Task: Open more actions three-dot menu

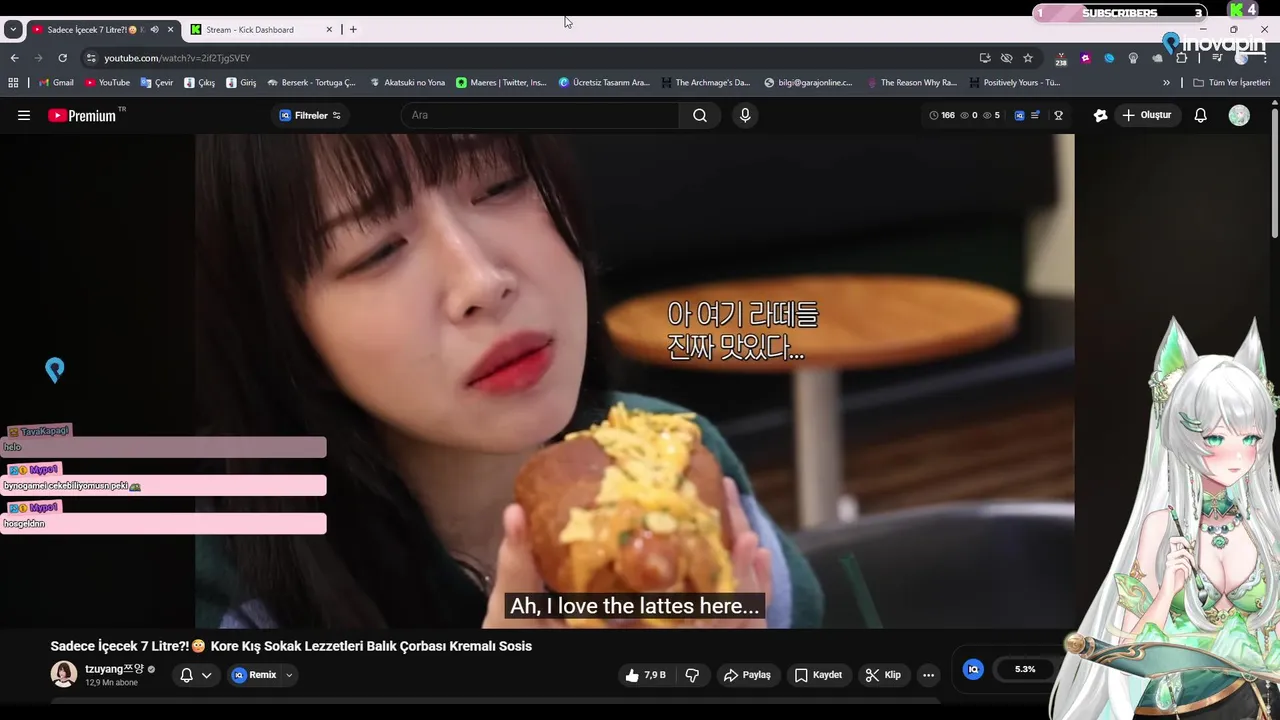Action: click(x=928, y=675)
